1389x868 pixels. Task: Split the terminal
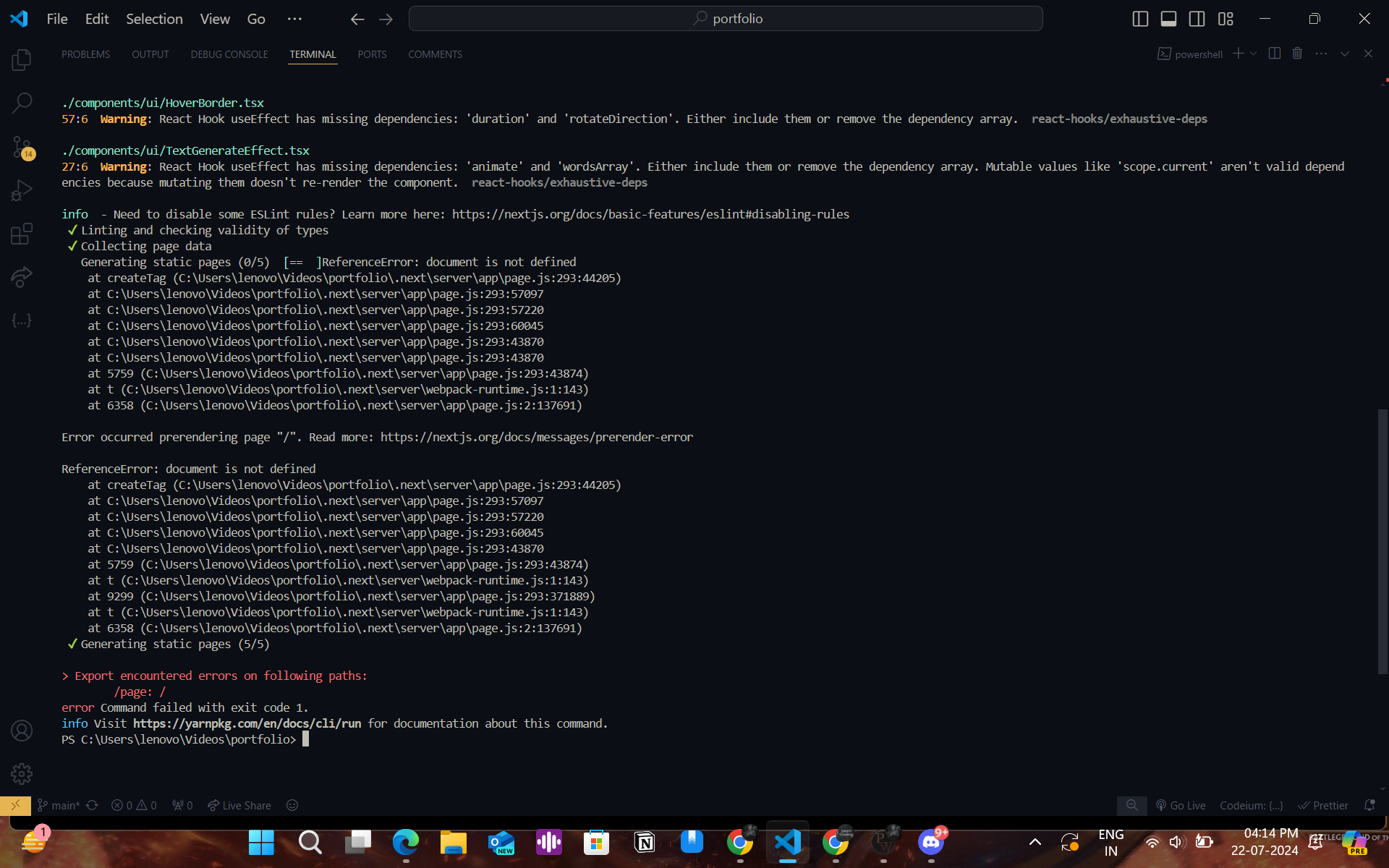[x=1274, y=54]
